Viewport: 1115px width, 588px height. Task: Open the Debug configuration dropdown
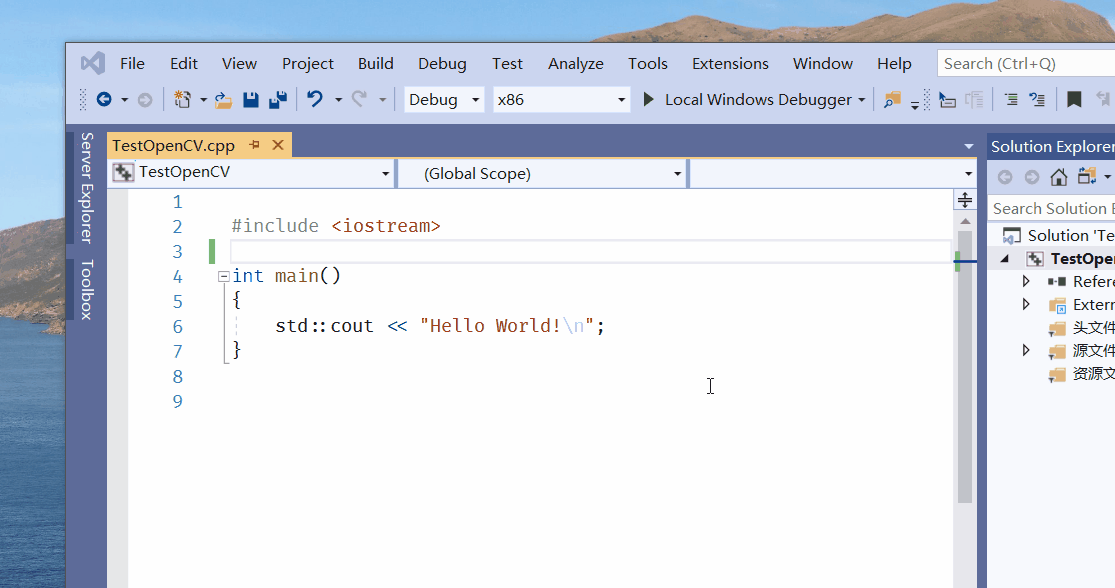[x=444, y=100]
